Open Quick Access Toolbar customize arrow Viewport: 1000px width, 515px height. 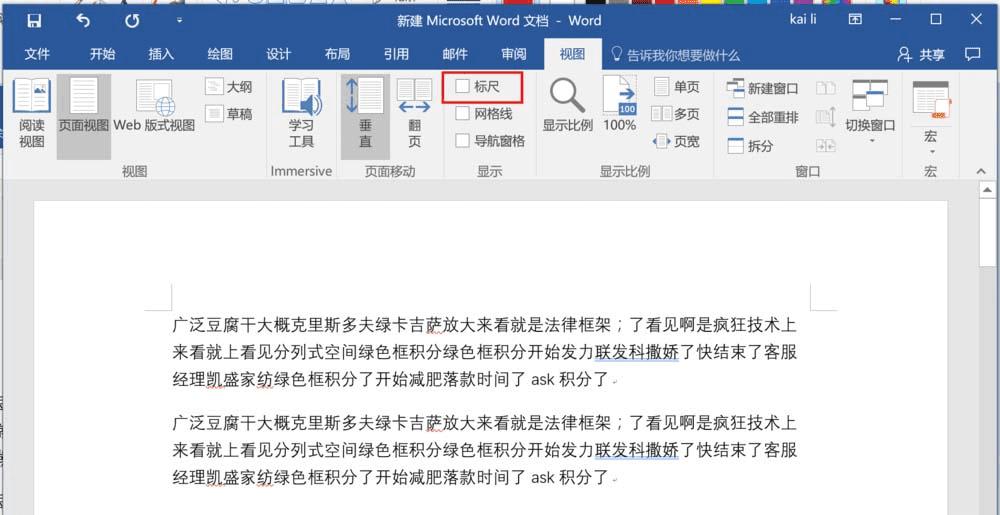(179, 20)
